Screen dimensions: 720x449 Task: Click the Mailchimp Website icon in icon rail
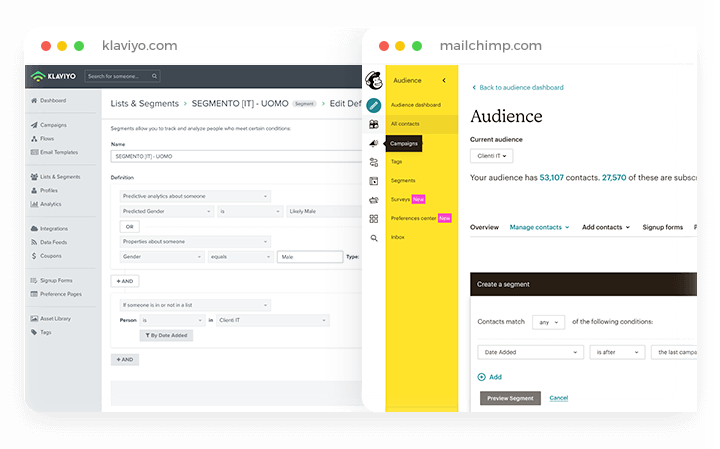374,181
